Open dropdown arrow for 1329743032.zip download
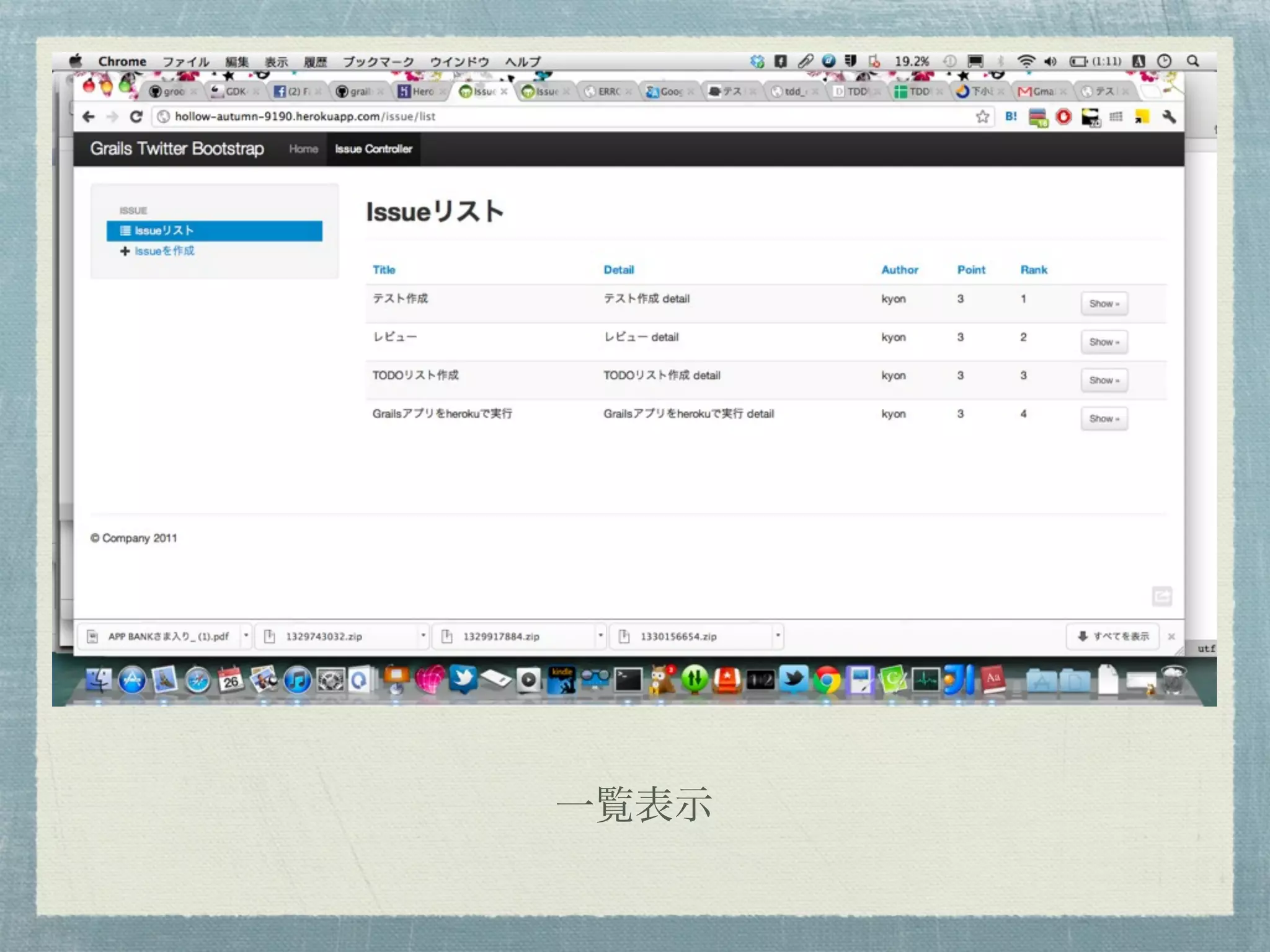 (x=423, y=636)
